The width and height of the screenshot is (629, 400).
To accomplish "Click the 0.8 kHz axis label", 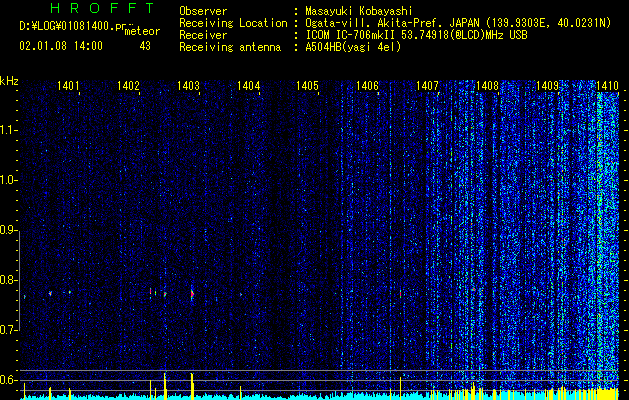I will click(8, 280).
